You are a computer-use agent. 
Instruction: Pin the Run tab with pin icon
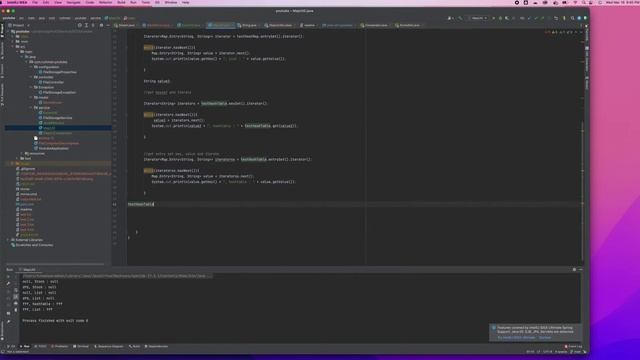(x=9, y=322)
